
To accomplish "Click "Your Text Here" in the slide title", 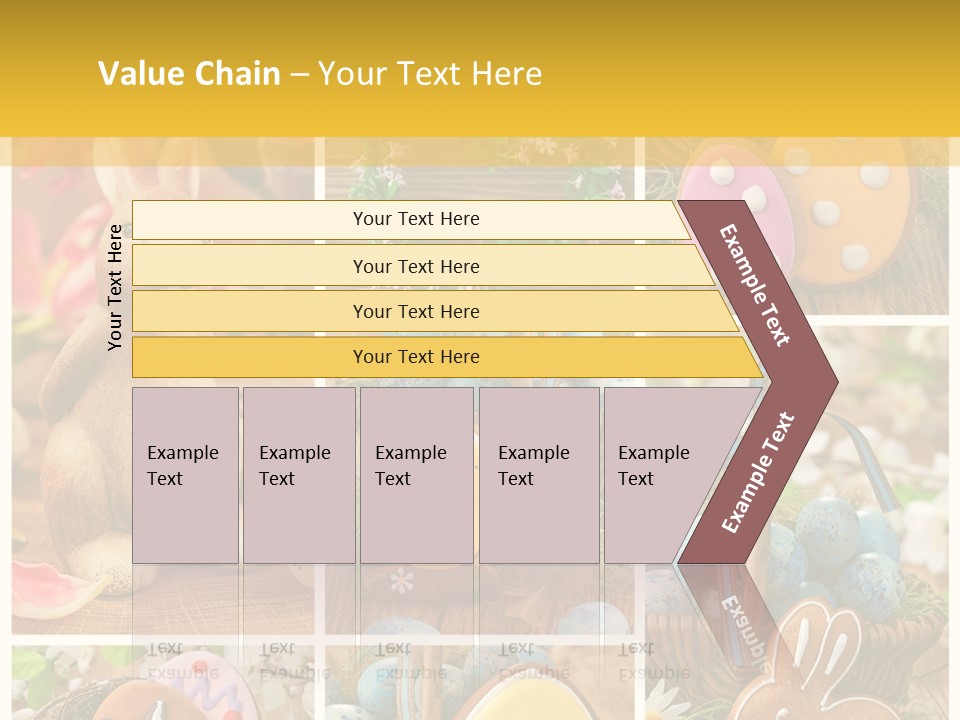I will click(x=430, y=74).
